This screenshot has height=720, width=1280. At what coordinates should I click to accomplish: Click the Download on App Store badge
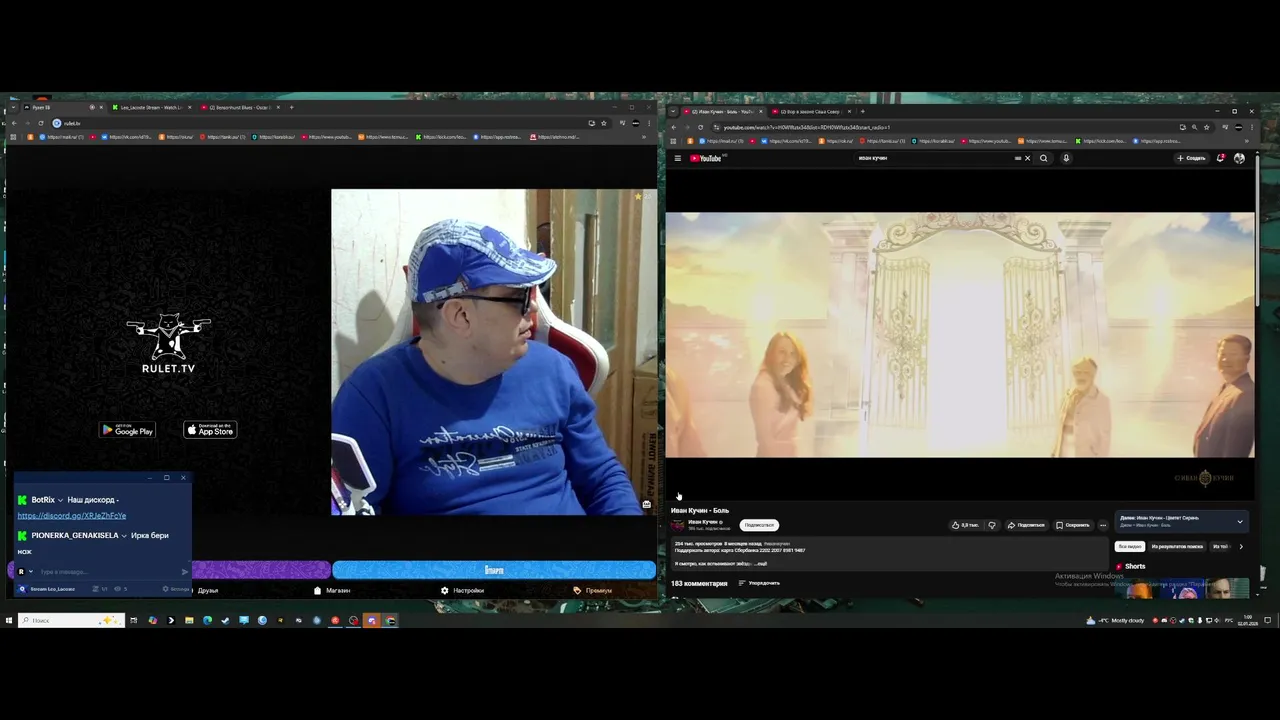click(210, 430)
